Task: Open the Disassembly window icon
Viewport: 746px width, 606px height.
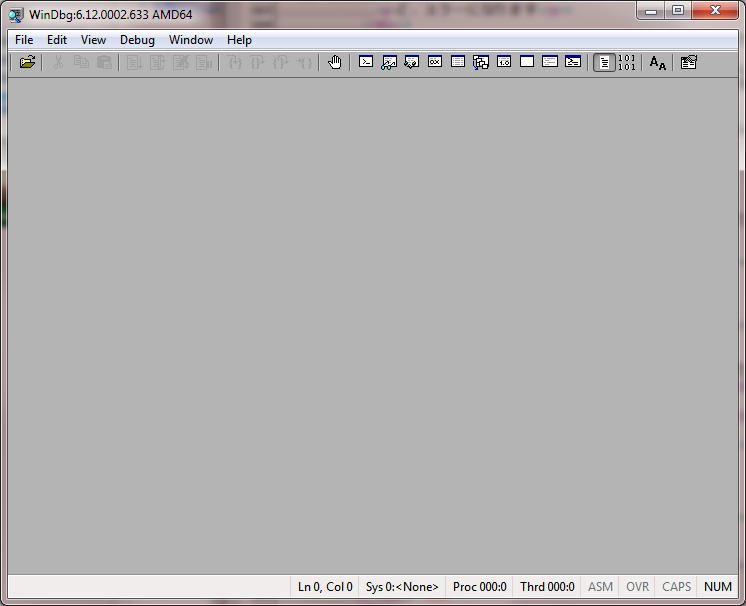Action: point(504,62)
